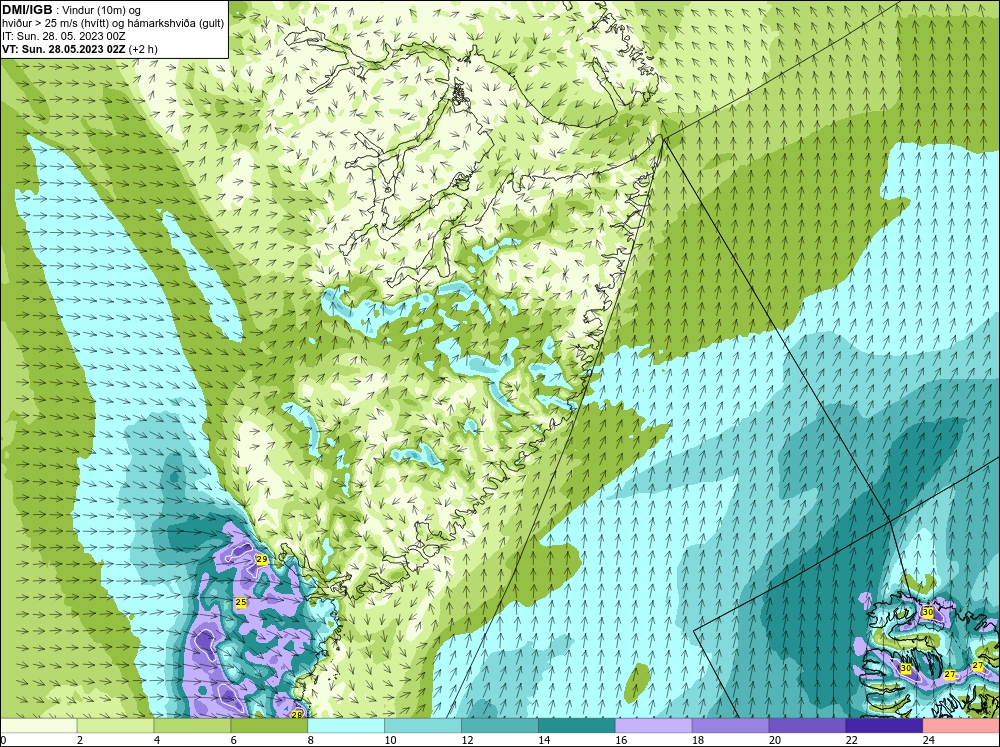Image resolution: width=1000 pixels, height=747 pixels.
Task: Click the legend scale number 8
Action: [x=311, y=740]
